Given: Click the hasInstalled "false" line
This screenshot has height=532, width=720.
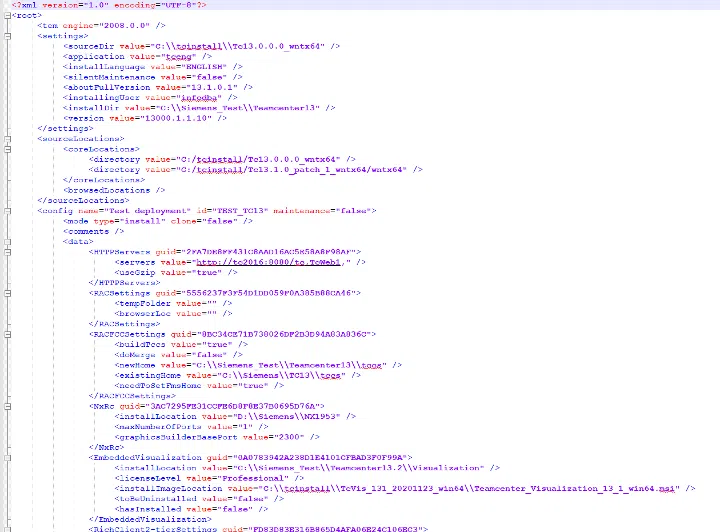Looking at the screenshot, I should tap(191, 509).
